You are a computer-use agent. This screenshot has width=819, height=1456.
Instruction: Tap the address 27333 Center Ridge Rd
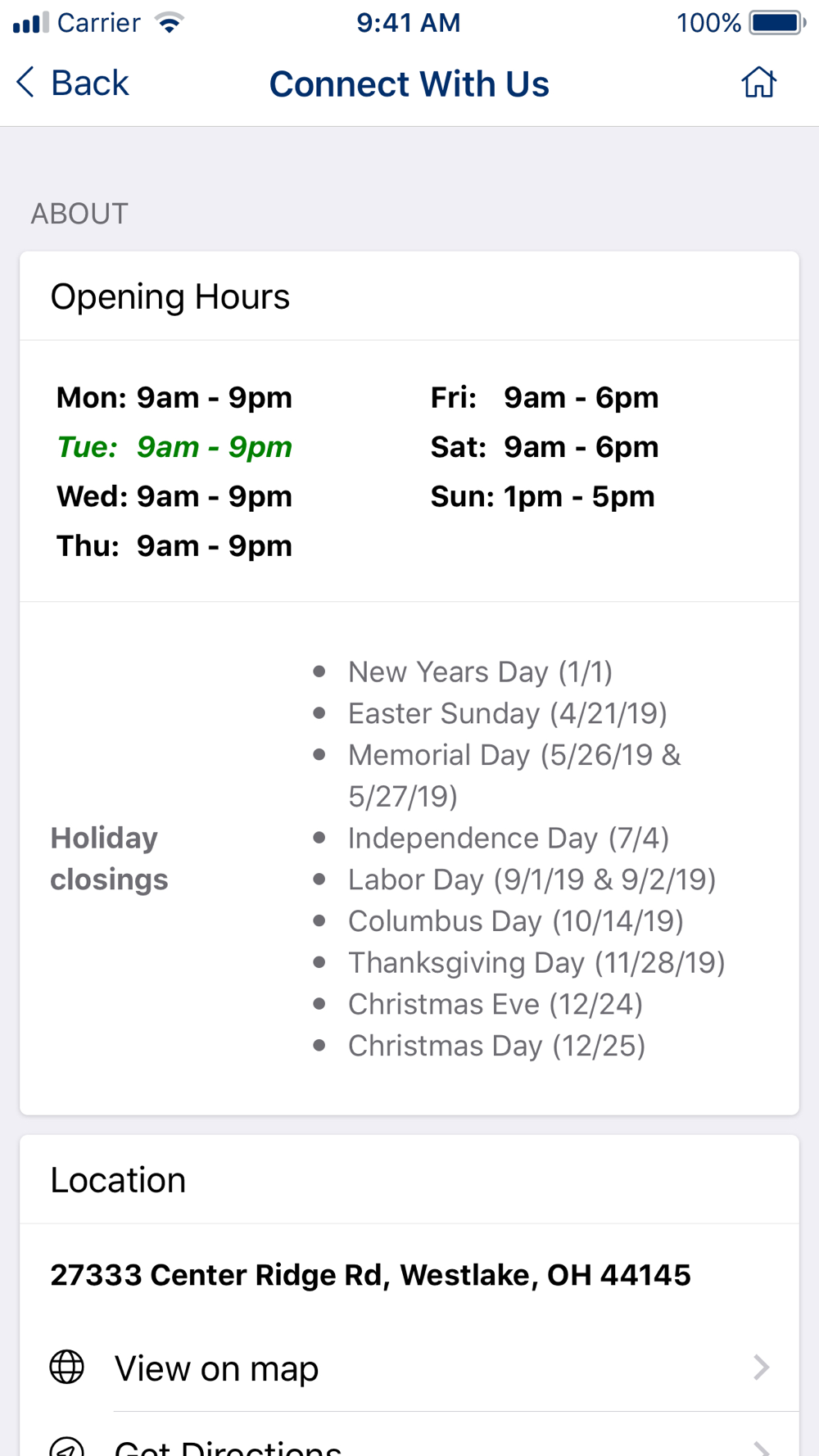tap(370, 1275)
